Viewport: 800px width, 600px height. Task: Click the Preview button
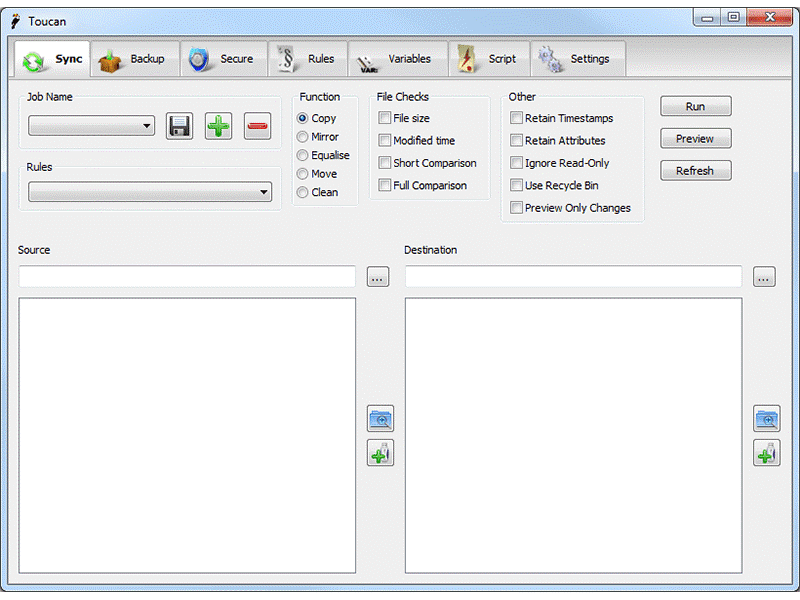695,139
